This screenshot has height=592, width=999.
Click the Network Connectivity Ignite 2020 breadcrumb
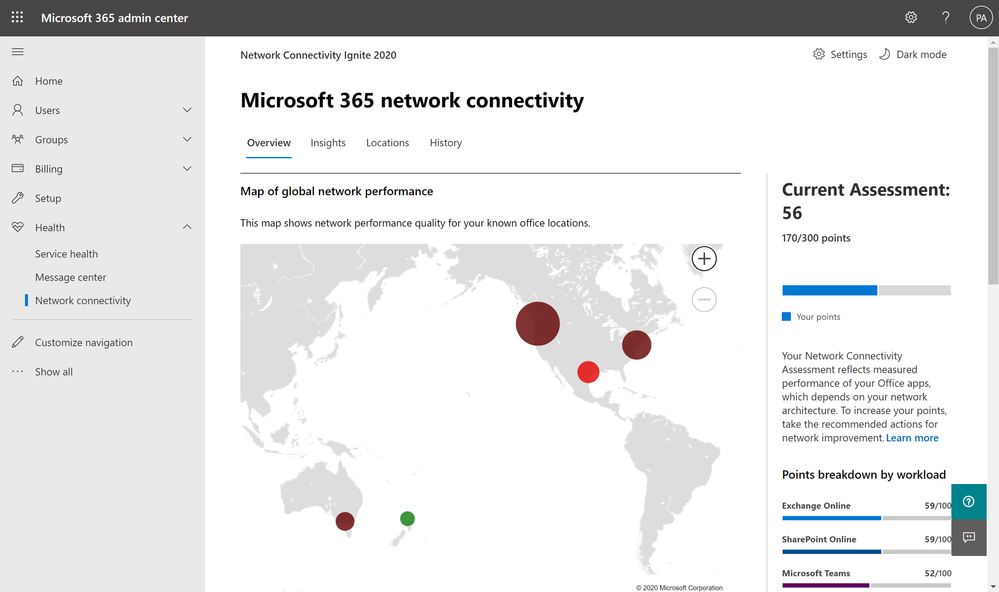pos(318,55)
